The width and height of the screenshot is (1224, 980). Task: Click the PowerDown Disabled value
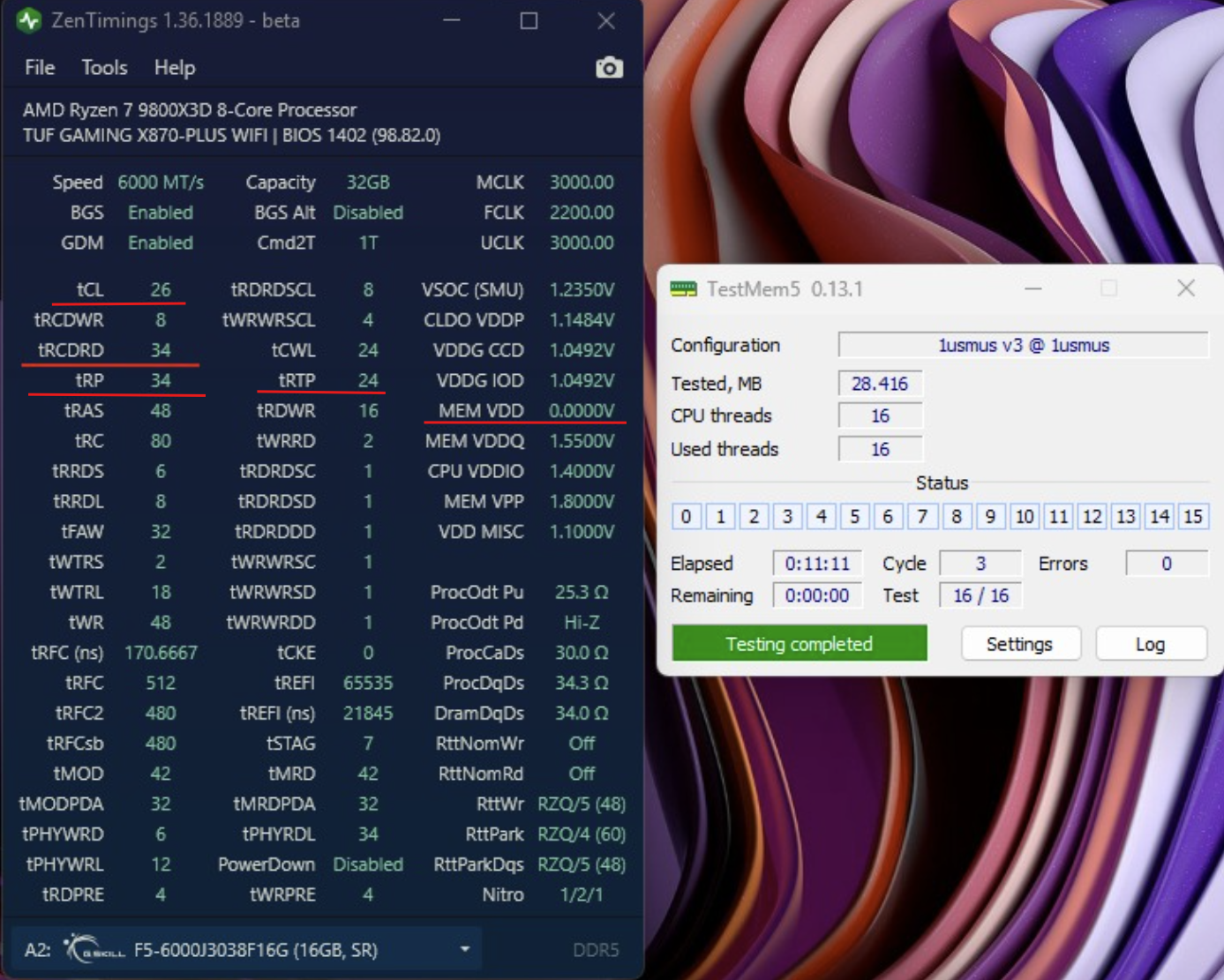(x=368, y=864)
